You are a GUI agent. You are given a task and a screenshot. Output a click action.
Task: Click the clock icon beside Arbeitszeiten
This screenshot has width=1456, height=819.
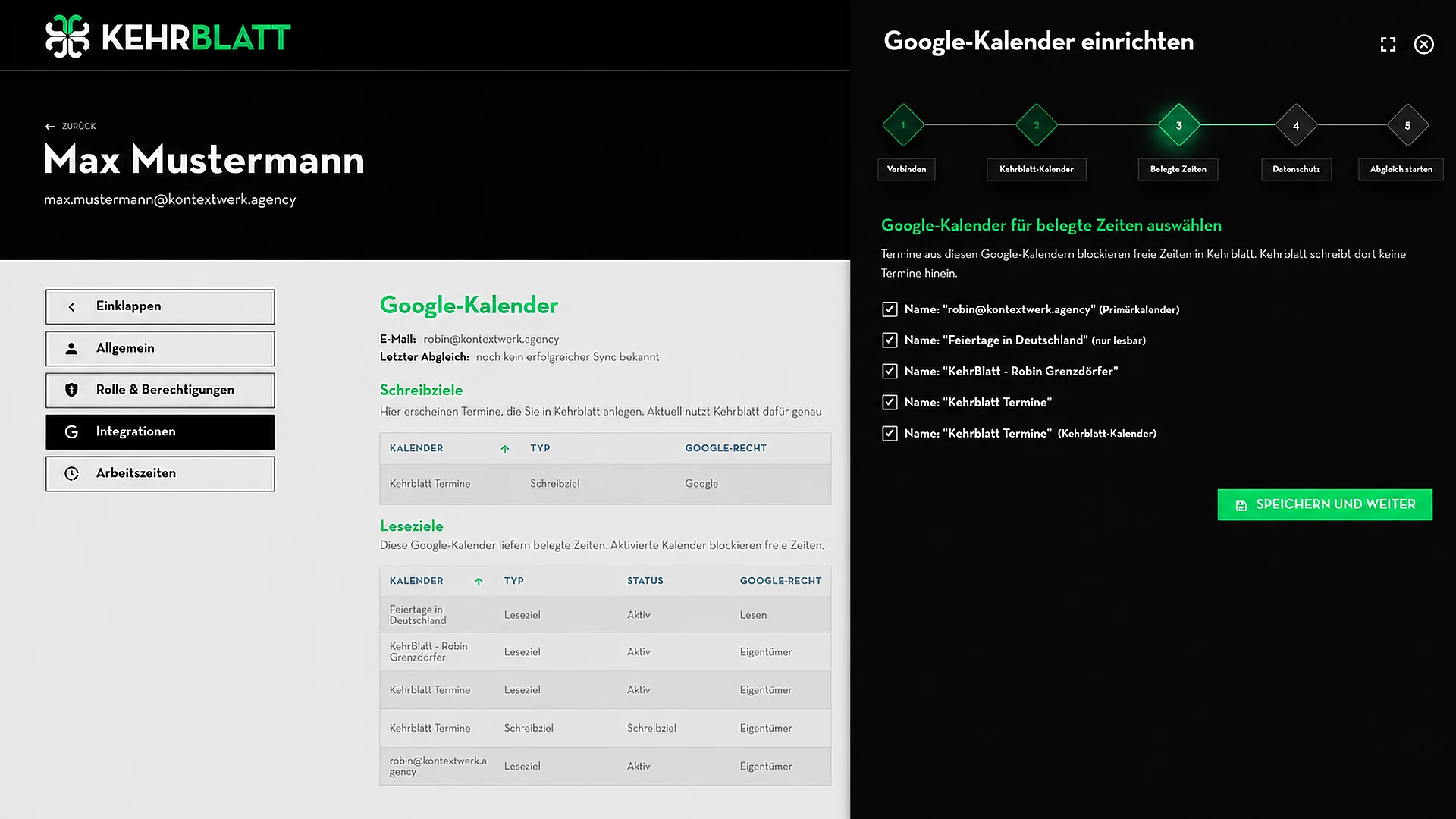[71, 474]
